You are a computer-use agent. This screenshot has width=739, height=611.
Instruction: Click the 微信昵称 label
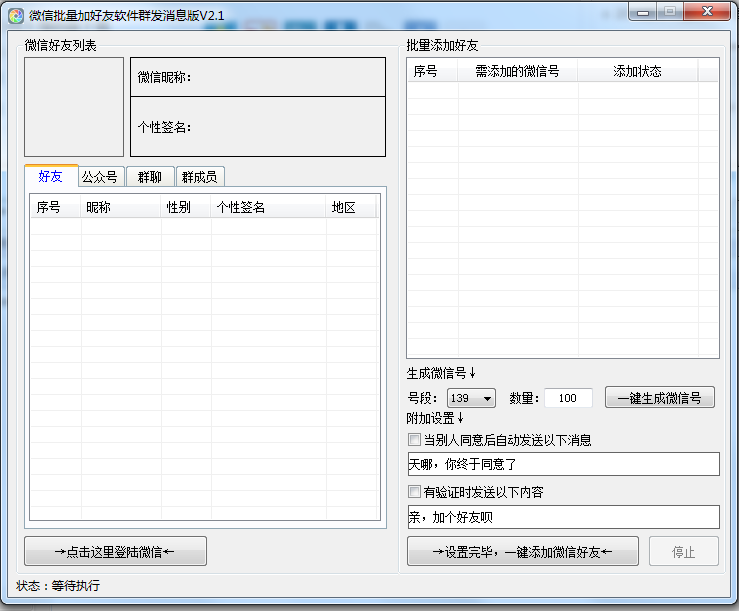point(164,77)
